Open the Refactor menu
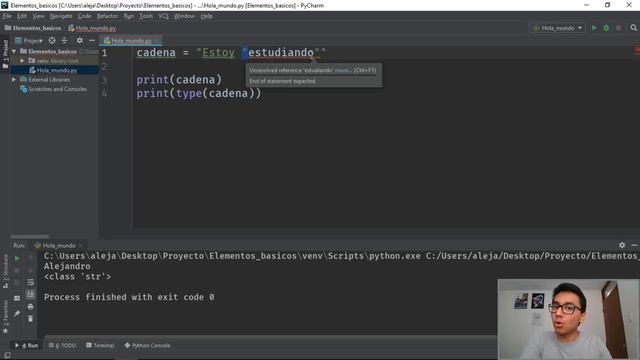This screenshot has width=640, height=360. 107,16
